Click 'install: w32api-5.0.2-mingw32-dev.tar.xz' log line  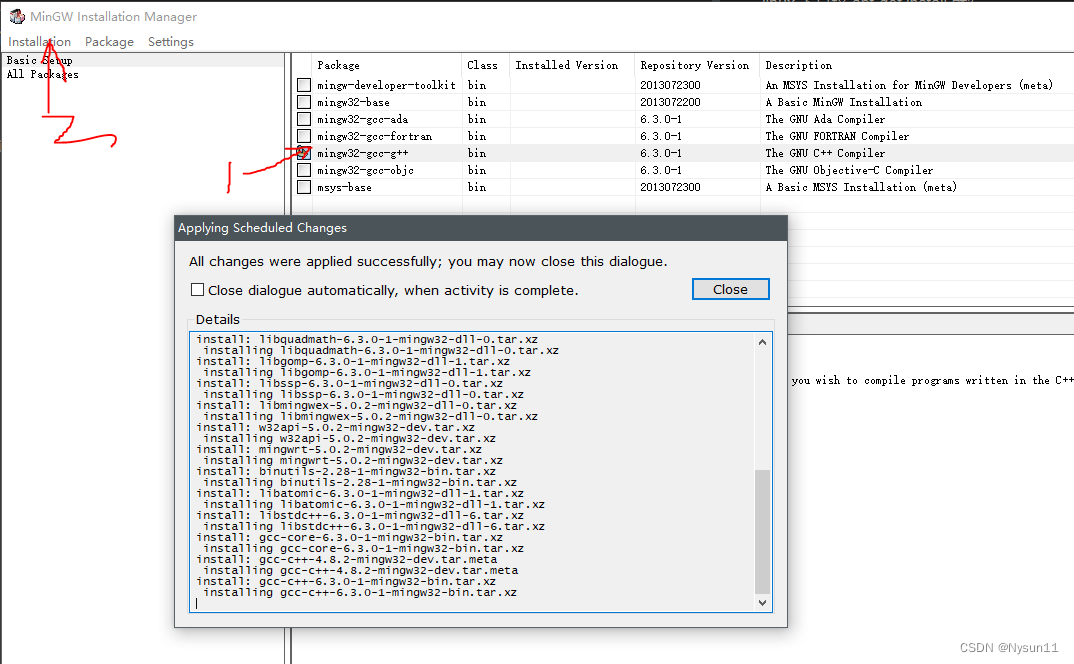tap(336, 427)
